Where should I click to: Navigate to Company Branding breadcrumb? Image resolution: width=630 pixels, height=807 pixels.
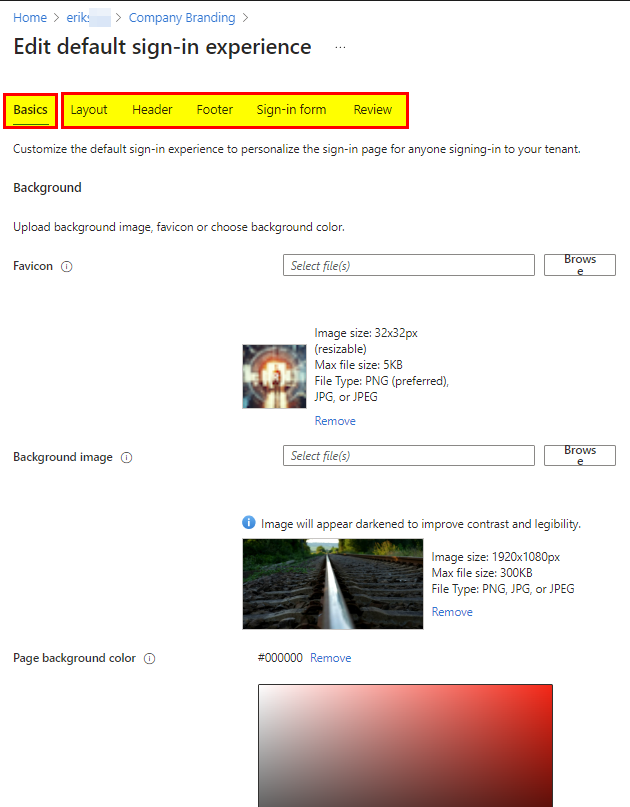pos(182,18)
